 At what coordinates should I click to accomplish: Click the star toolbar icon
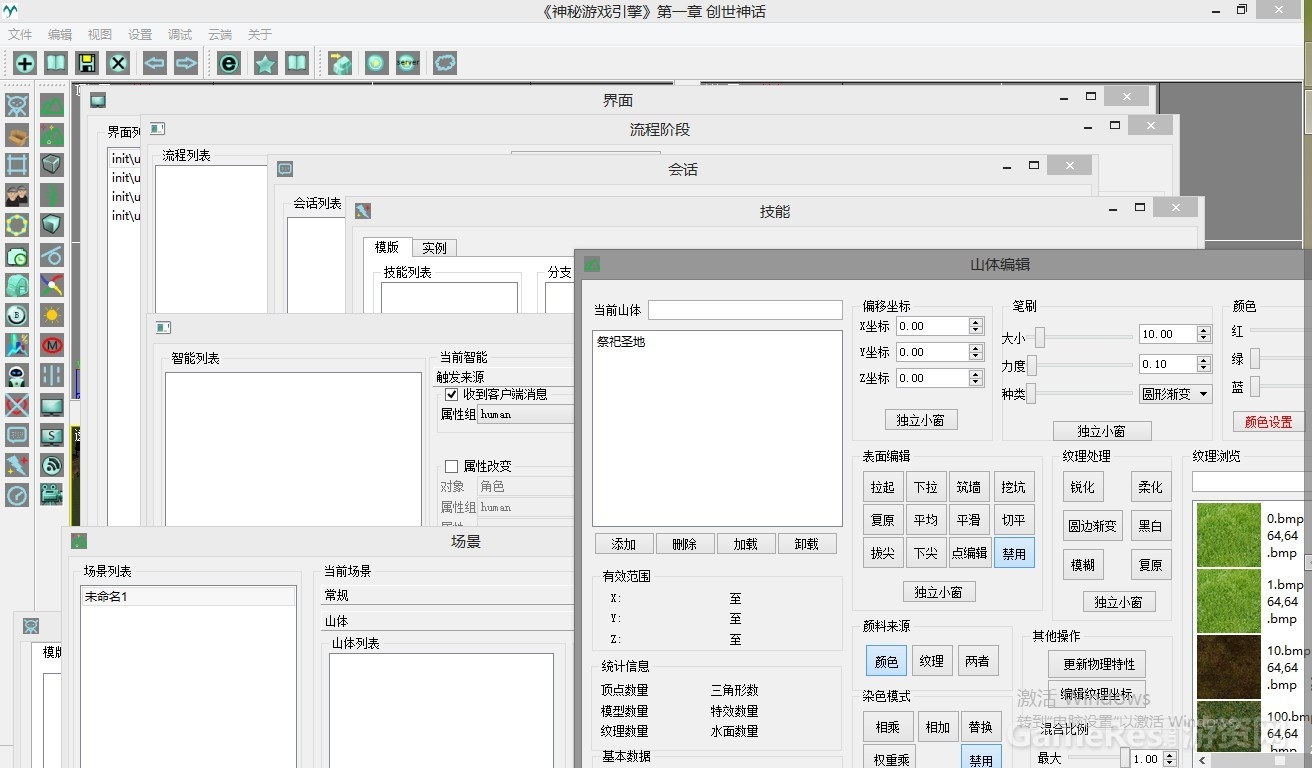click(265, 63)
